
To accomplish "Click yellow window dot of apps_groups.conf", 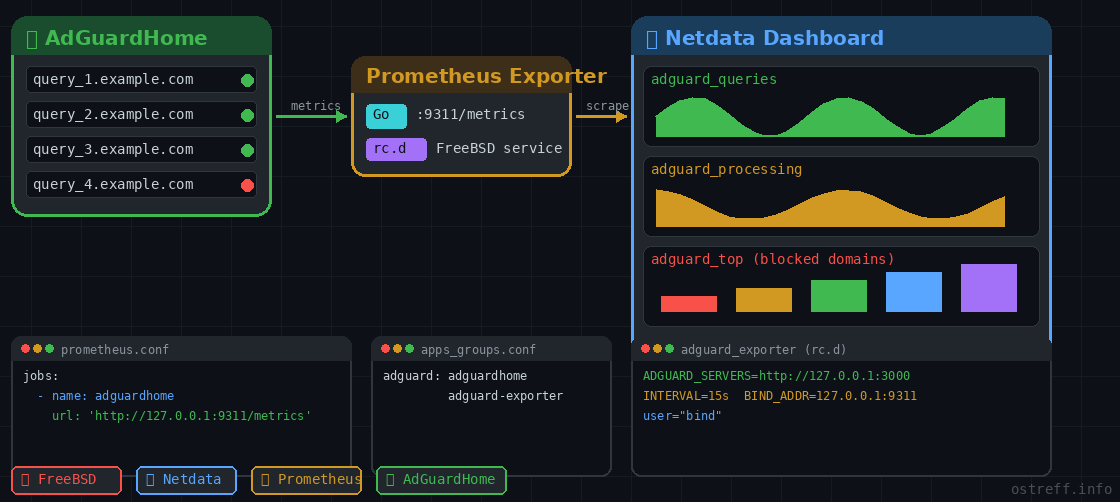I will click(x=398, y=348).
